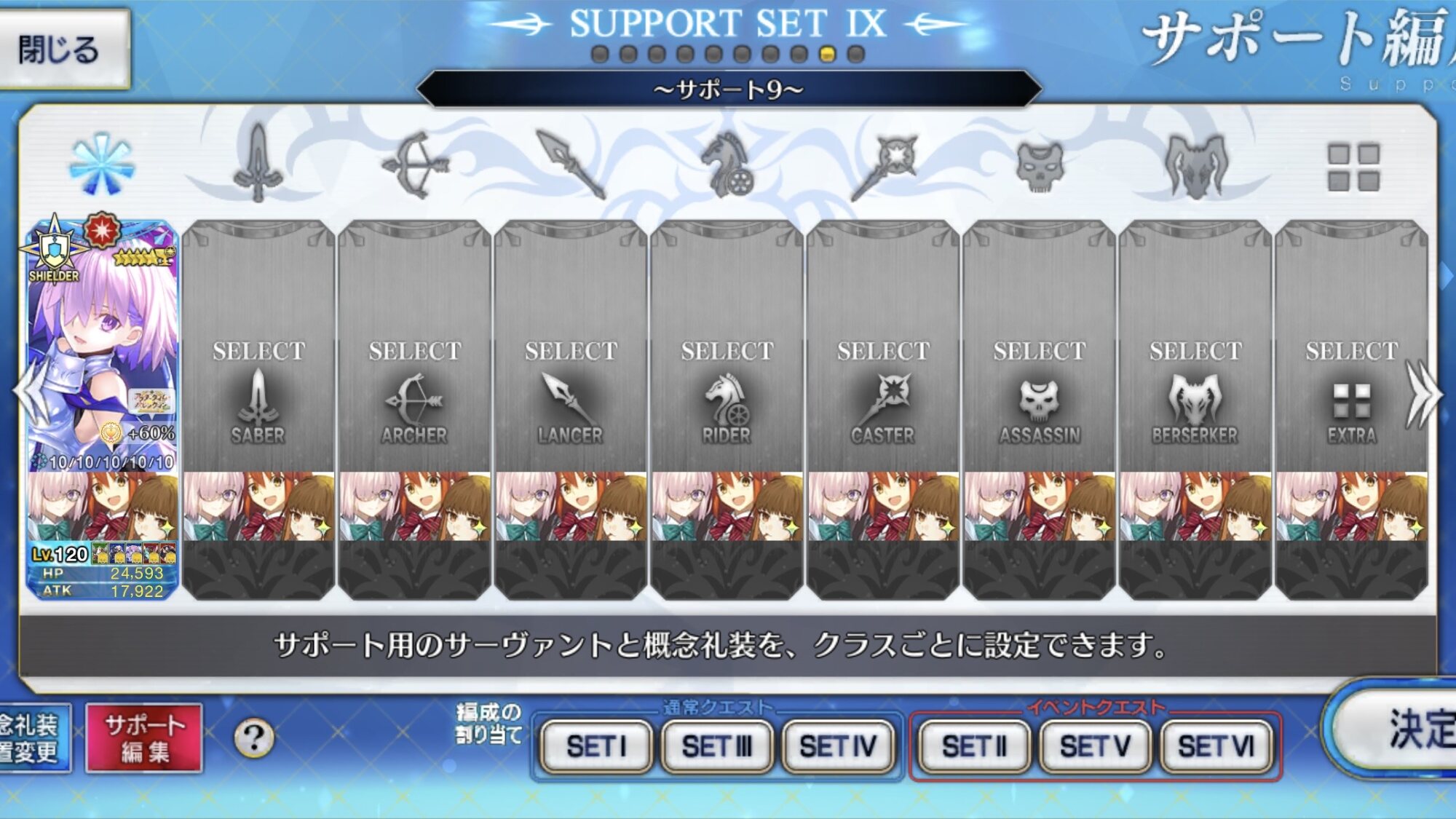Assign event quest formation SET II

point(974,746)
